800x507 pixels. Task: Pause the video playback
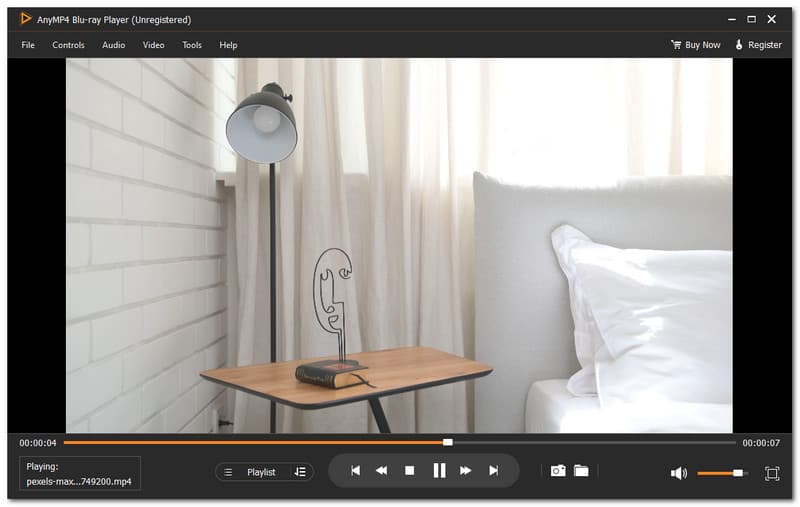coord(439,470)
